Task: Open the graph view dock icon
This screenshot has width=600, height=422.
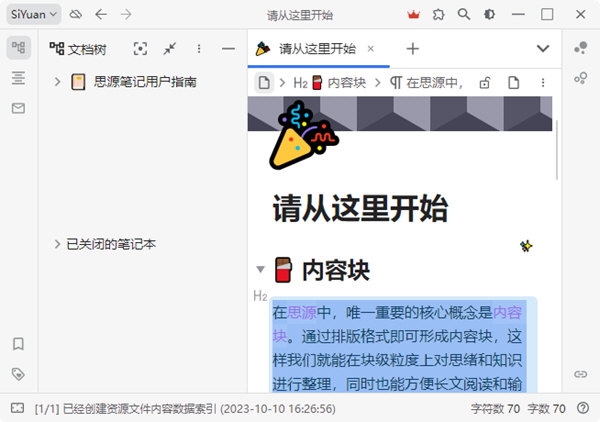Action: point(580,48)
